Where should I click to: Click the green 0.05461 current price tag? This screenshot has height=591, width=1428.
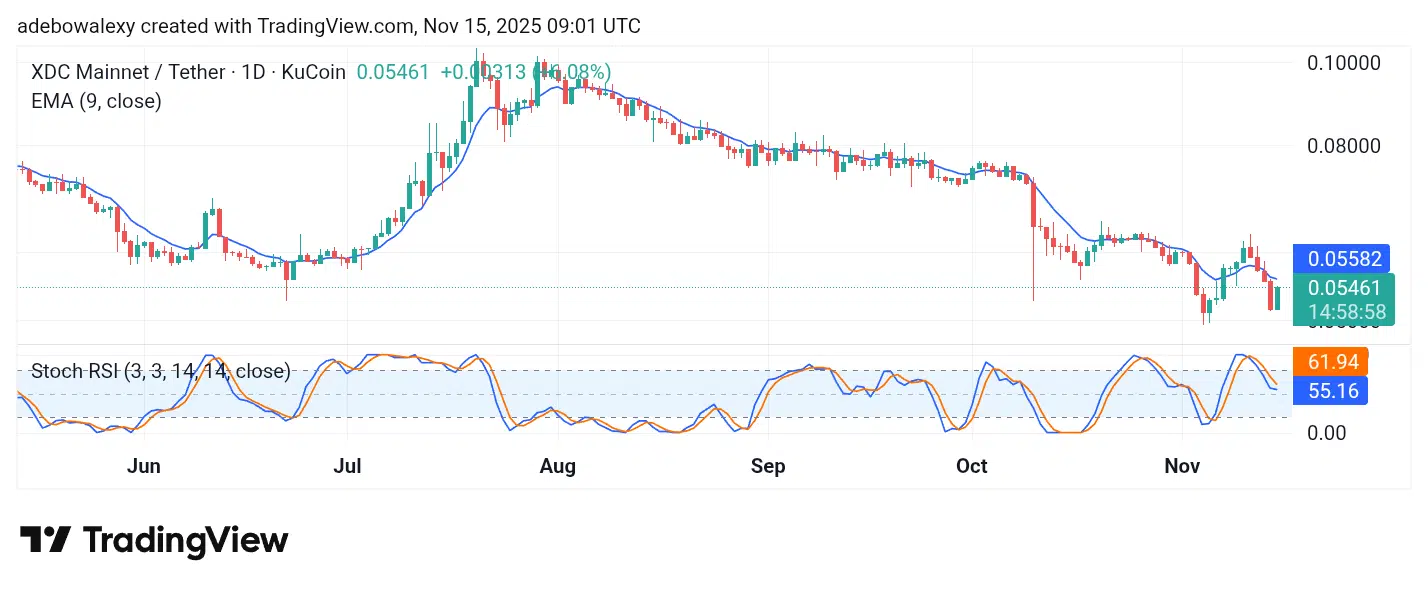pos(1342,288)
